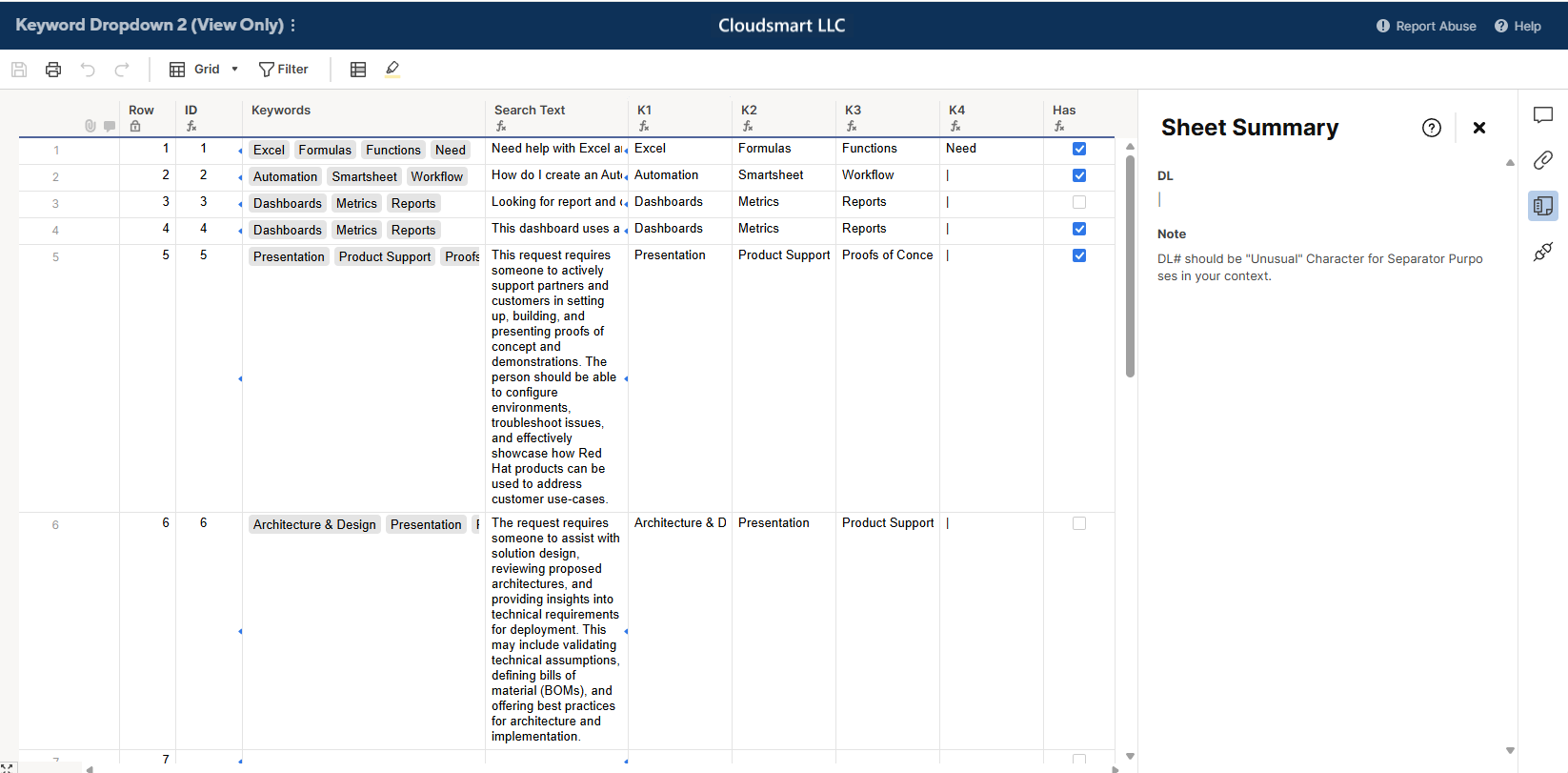Check Has box for Architecture & Design row
The image size is (1568, 773).
click(1079, 523)
